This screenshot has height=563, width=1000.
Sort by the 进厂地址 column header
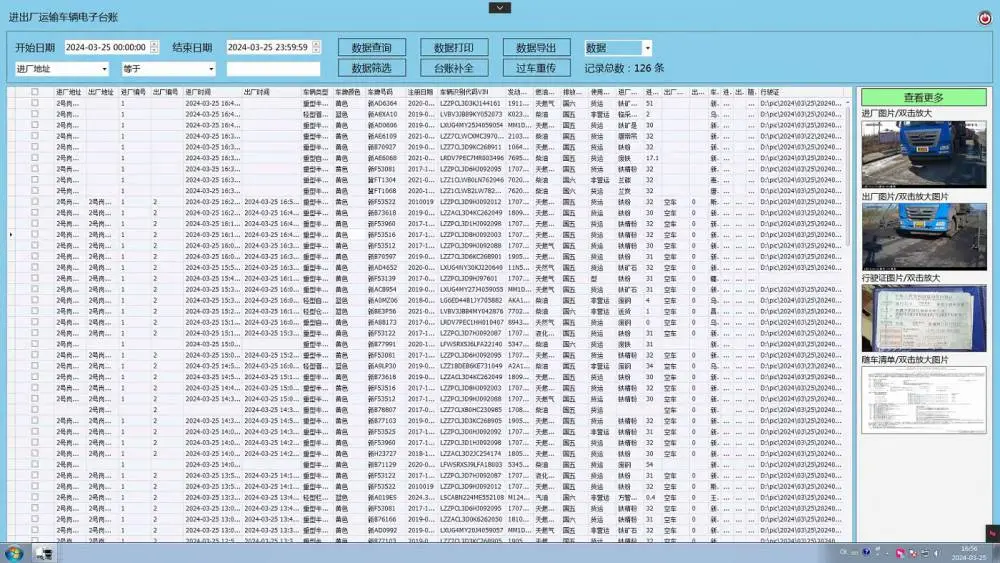click(x=70, y=92)
